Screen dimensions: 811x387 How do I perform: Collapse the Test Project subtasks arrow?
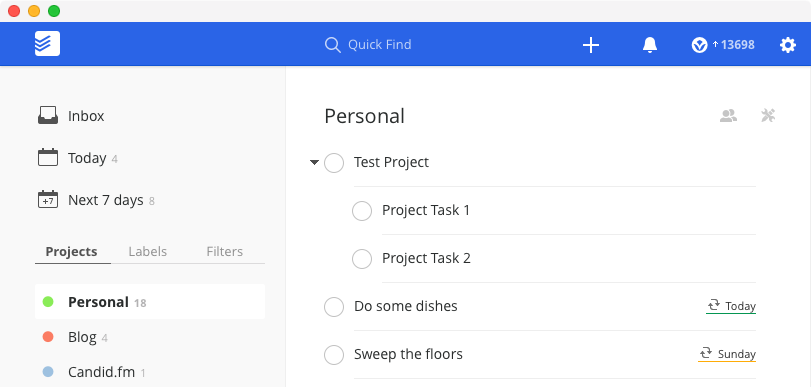[314, 163]
